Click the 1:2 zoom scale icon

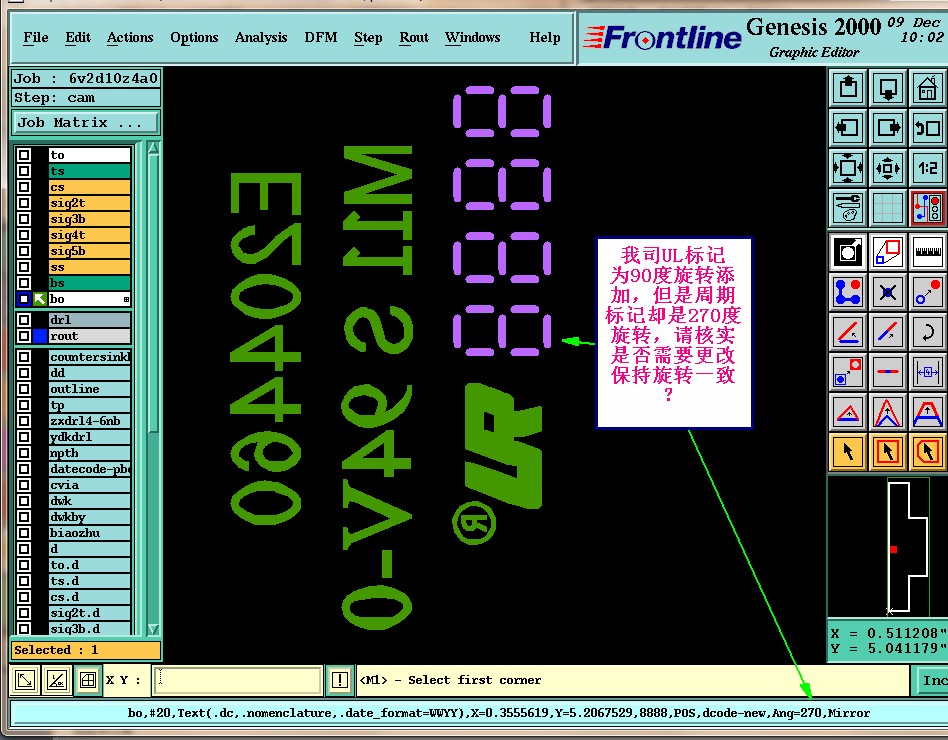(927, 167)
